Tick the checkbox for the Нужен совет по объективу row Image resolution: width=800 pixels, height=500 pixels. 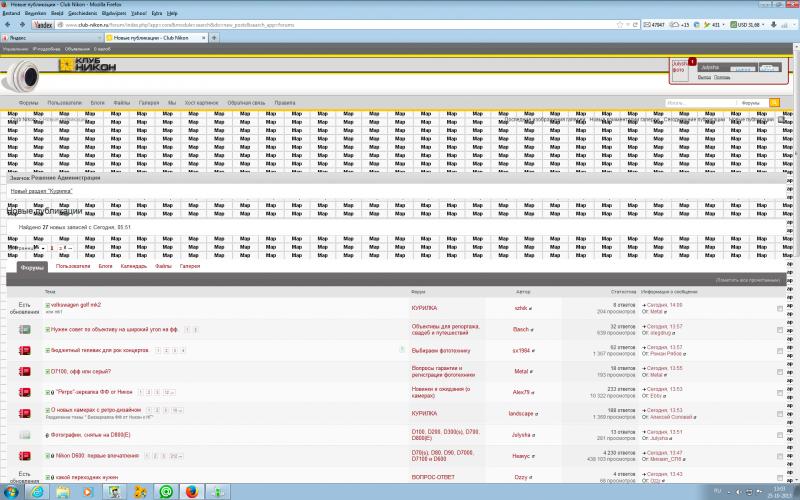click(x=780, y=330)
